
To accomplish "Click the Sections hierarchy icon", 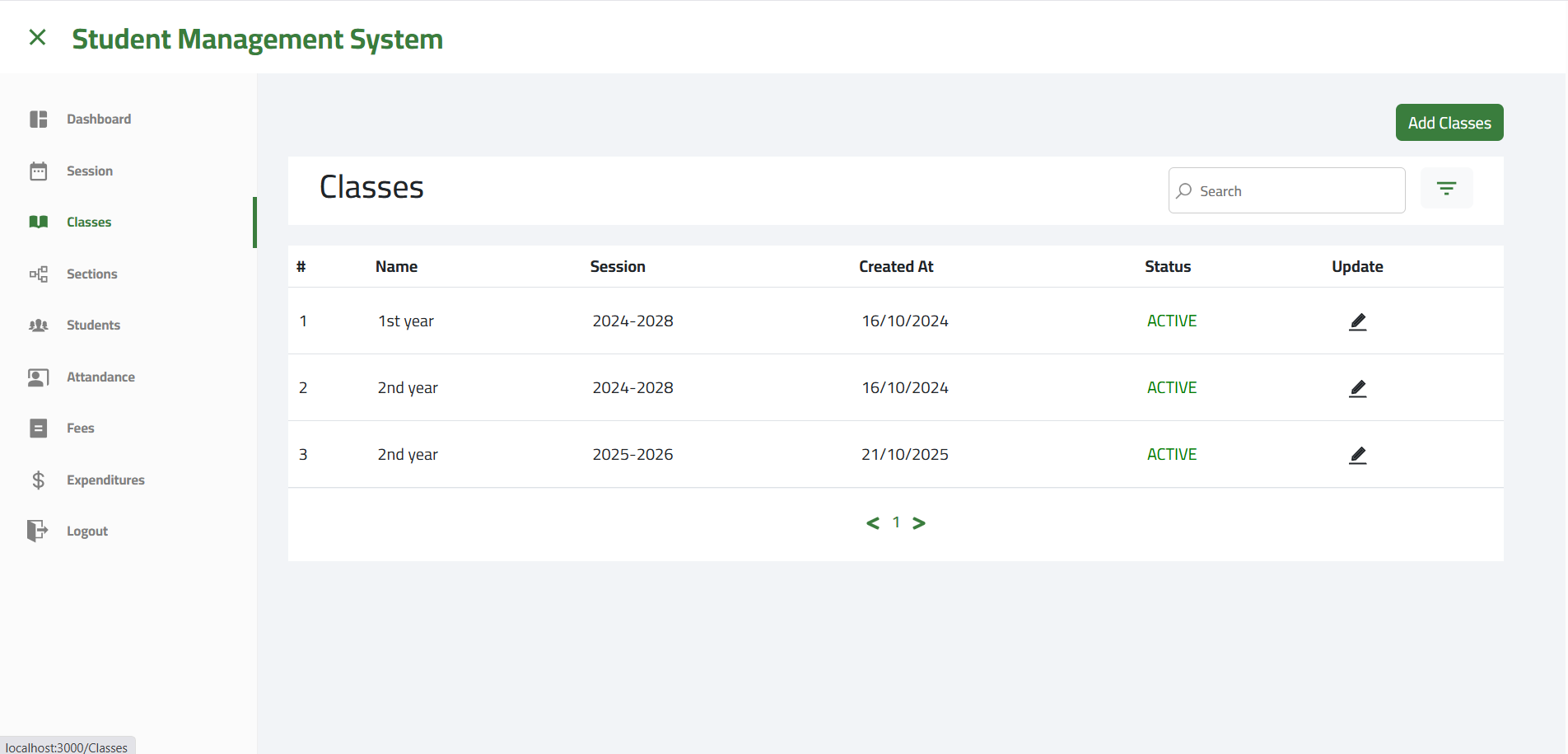I will [39, 274].
